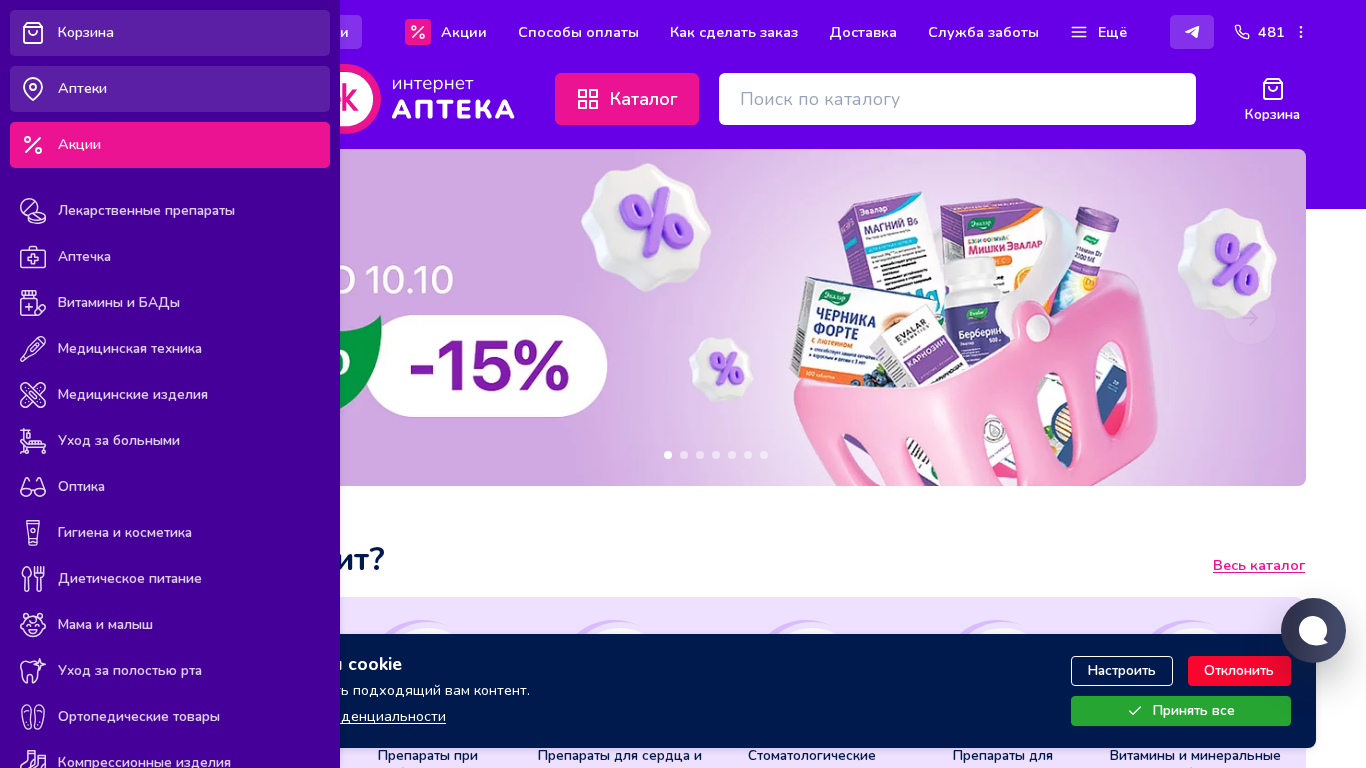Image resolution: width=1366 pixels, height=768 pixels.
Task: Open the cart icon in the header
Action: 1272,100
